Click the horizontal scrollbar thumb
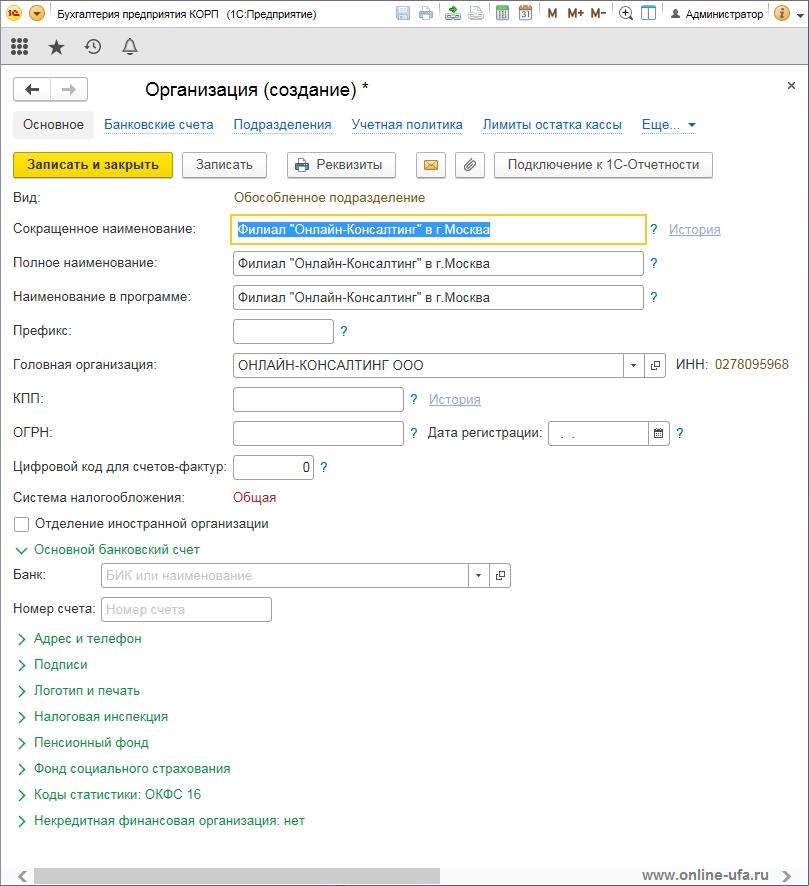The height and width of the screenshot is (886, 809). [x=237, y=876]
